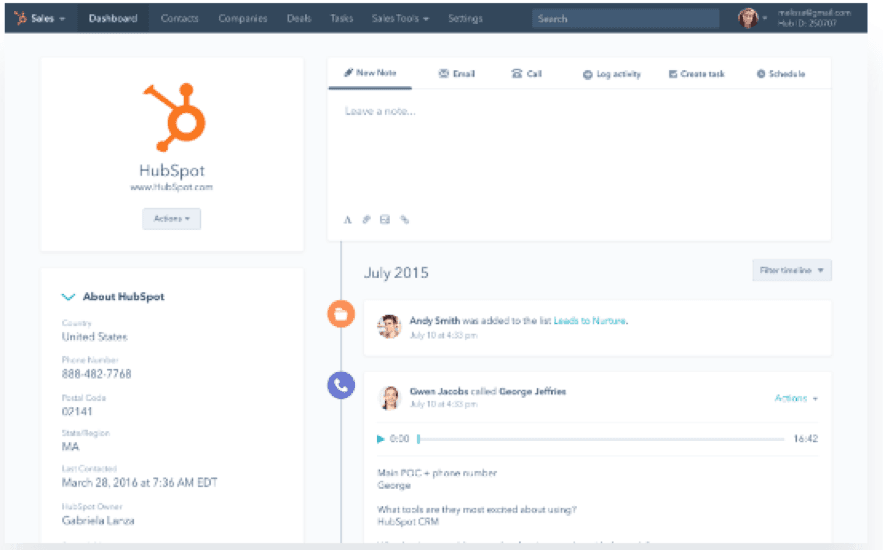The width and height of the screenshot is (883, 550).
Task: Click the purple phone call timeline icon
Action: point(341,385)
